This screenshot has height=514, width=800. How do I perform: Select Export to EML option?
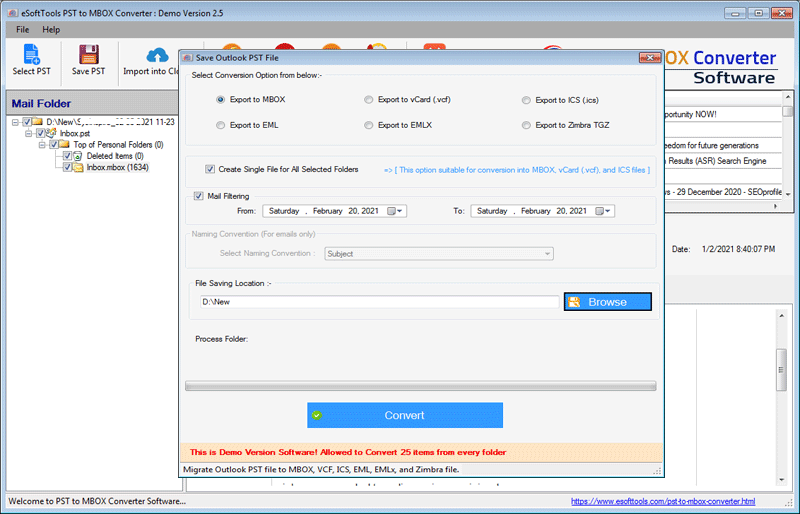220,125
